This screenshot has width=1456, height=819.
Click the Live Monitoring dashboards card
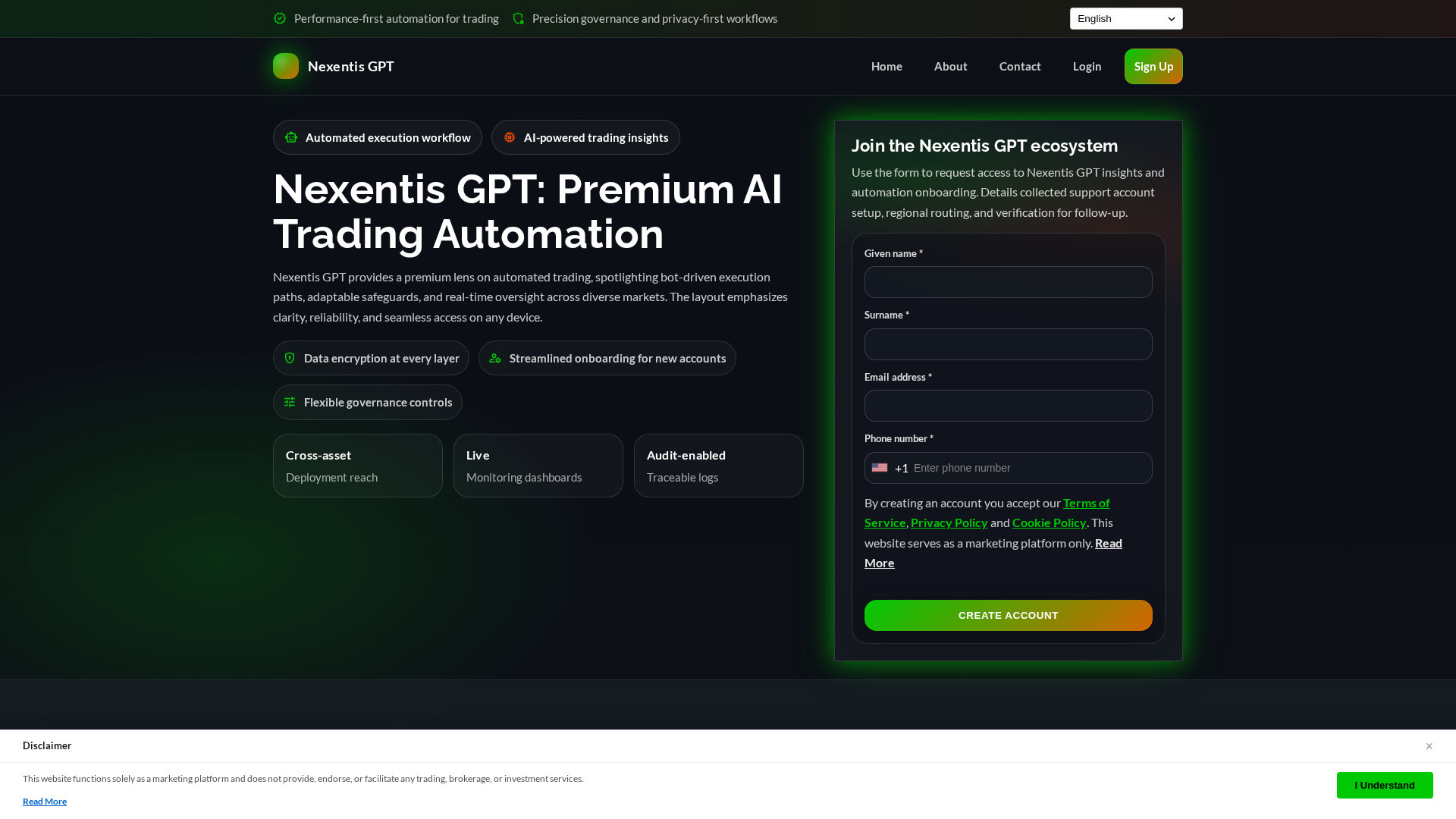(538, 466)
